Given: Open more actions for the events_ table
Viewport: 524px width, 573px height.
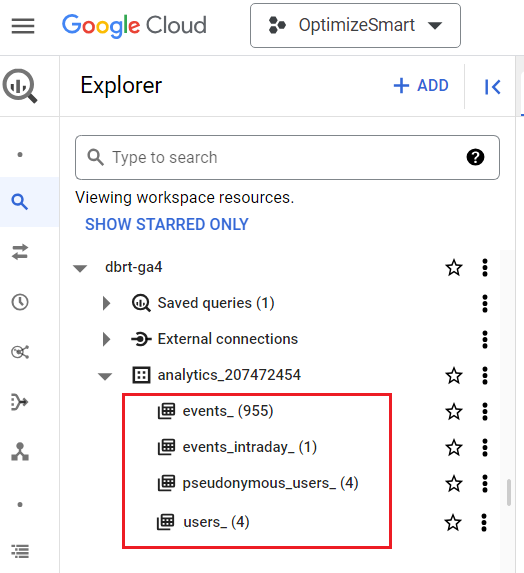Looking at the screenshot, I should 485,411.
